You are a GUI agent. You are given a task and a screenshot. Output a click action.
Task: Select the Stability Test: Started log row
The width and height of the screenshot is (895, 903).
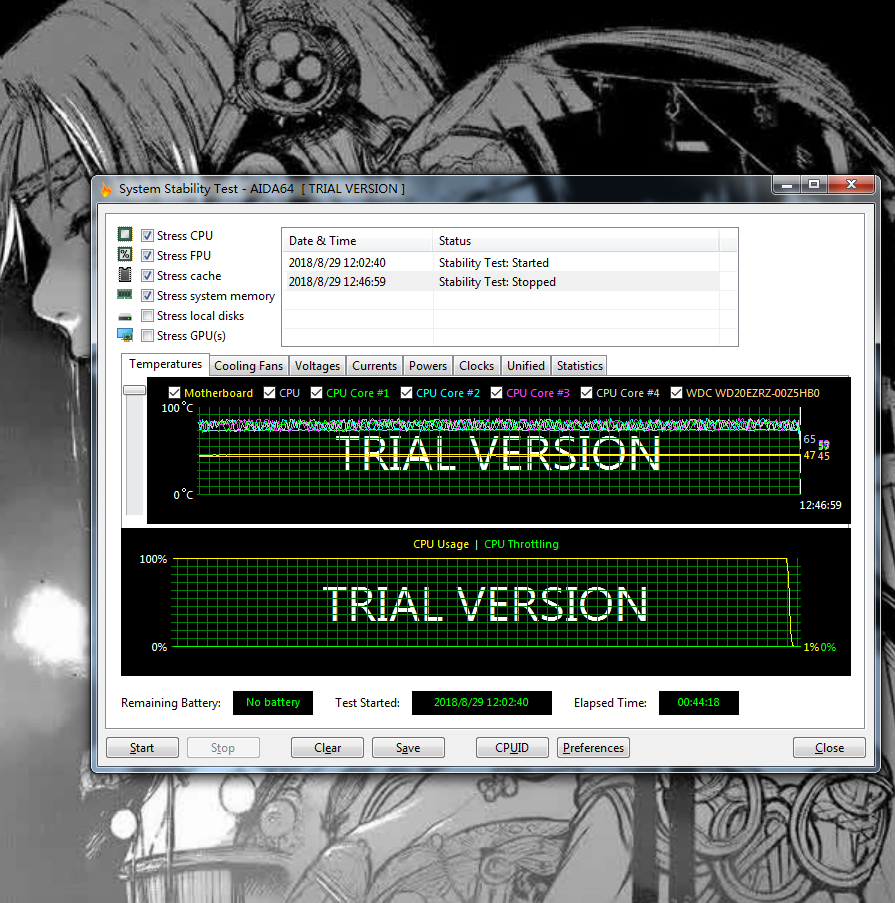pyautogui.click(x=500, y=263)
